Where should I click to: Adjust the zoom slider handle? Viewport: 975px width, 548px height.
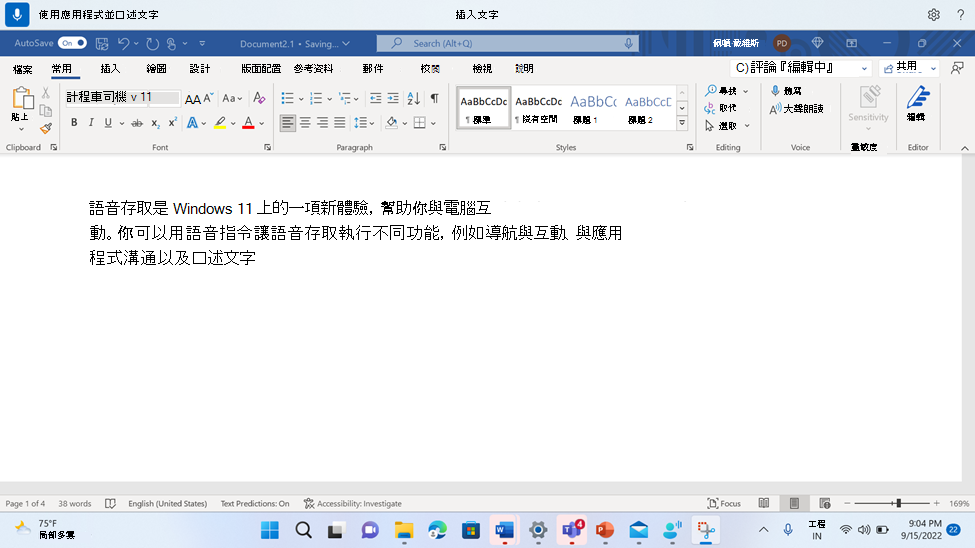899,503
